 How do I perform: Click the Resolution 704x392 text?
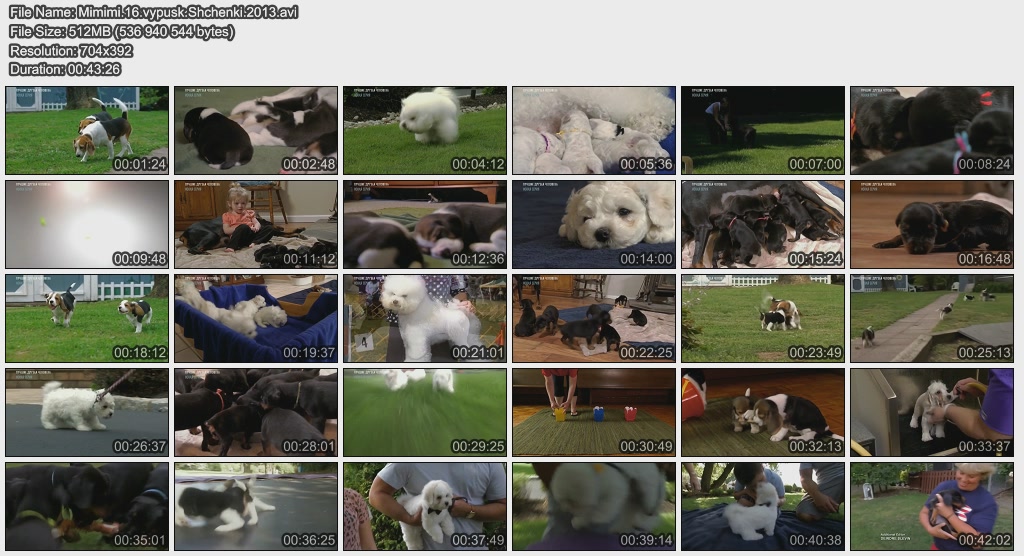pos(70,50)
